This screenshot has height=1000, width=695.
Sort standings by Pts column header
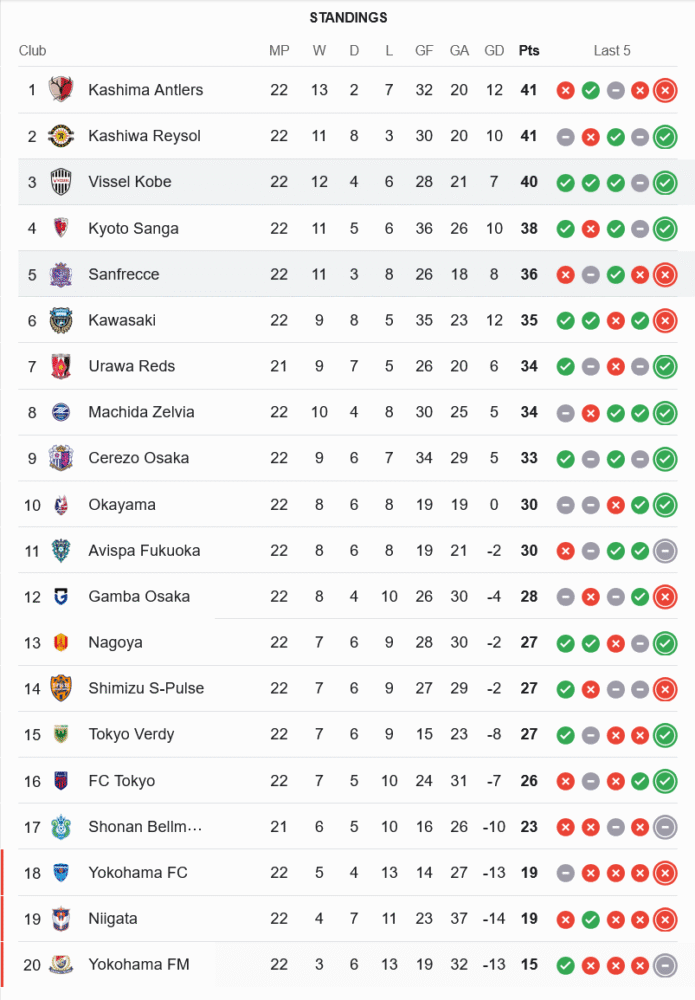(x=529, y=51)
